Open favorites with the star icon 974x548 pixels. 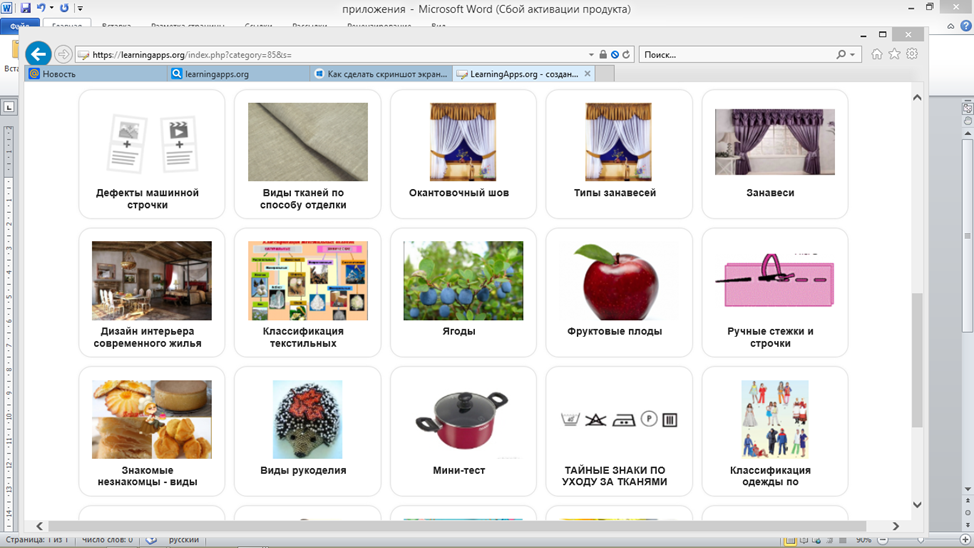pyautogui.click(x=894, y=55)
